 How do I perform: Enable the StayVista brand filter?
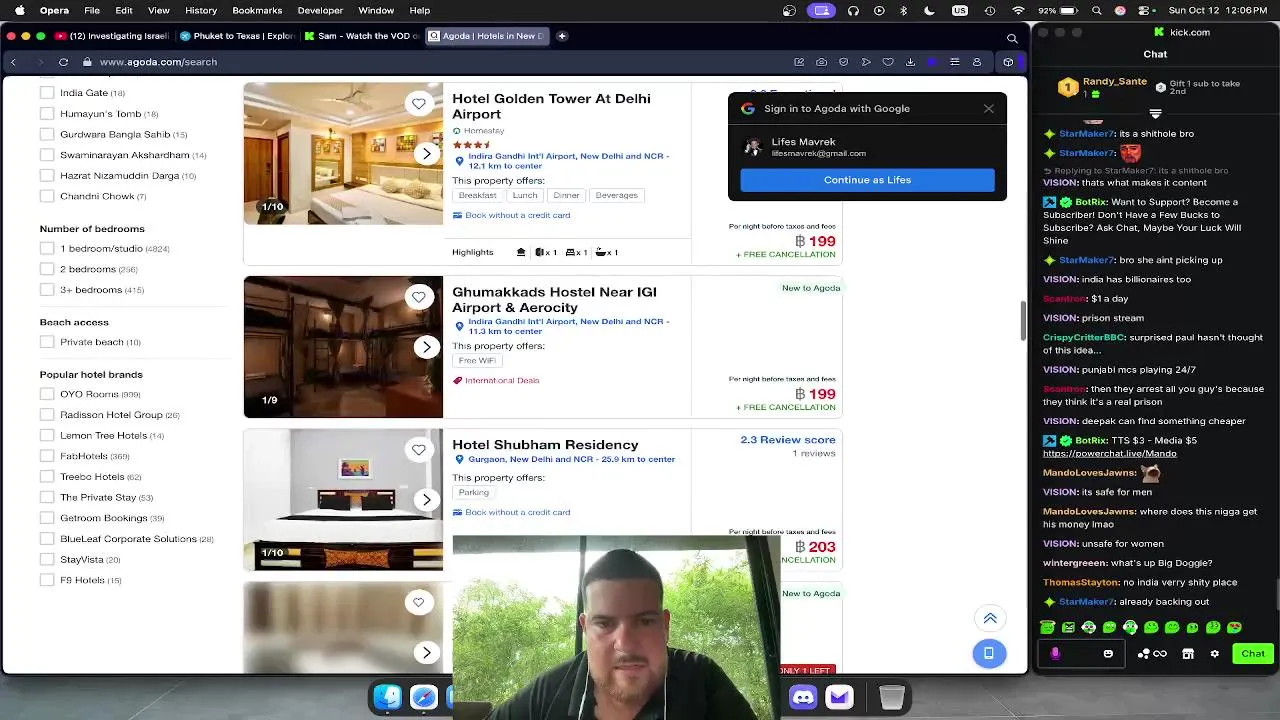[x=47, y=559]
